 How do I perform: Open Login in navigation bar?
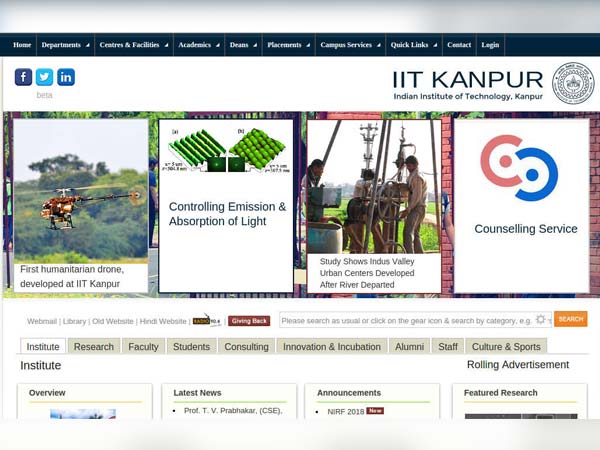pos(490,45)
